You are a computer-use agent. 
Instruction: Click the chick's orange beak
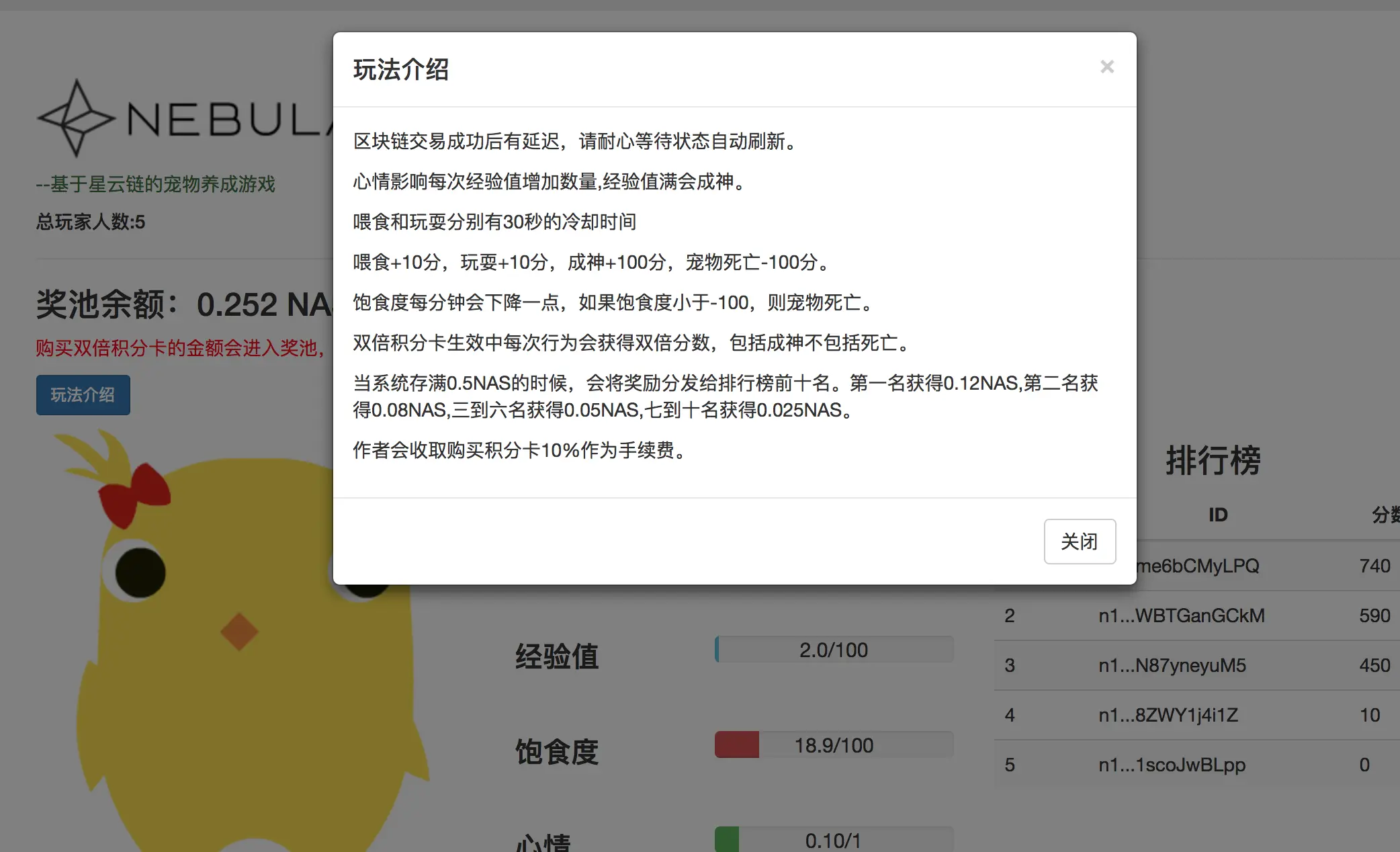point(238,631)
